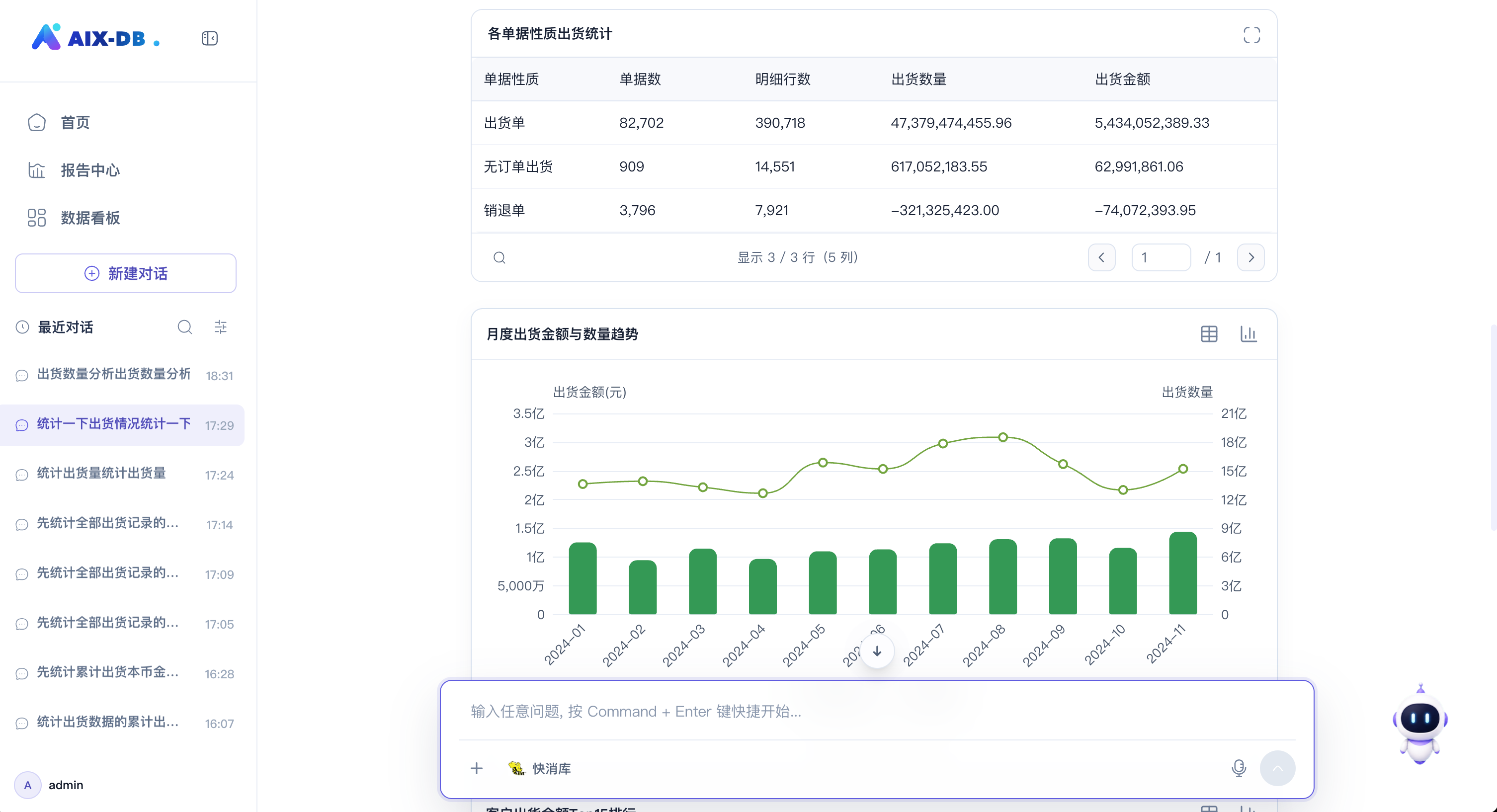The width and height of the screenshot is (1497, 812).
Task: Add attachment with the plus icon
Action: pos(477,768)
